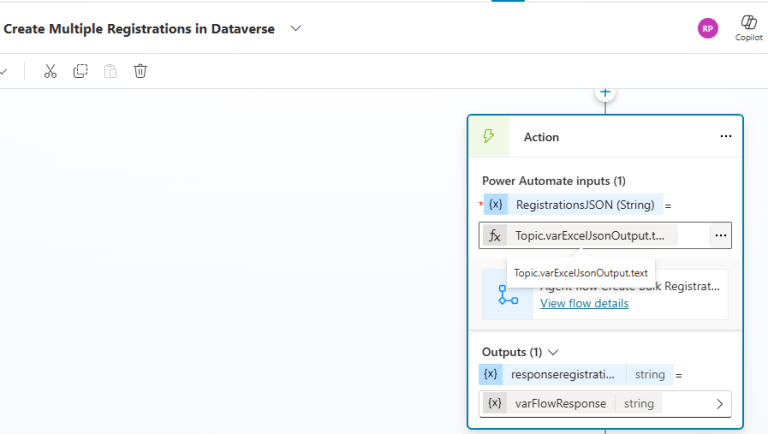Click the RP user avatar
The width and height of the screenshot is (768, 434).
(708, 28)
